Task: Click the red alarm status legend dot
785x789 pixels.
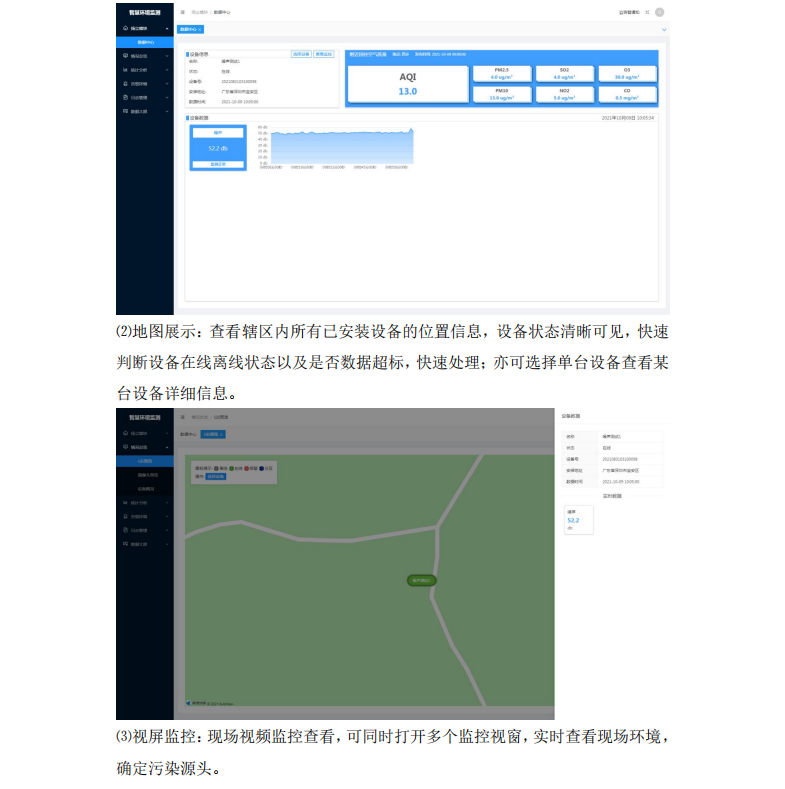Action: pyautogui.click(x=248, y=468)
